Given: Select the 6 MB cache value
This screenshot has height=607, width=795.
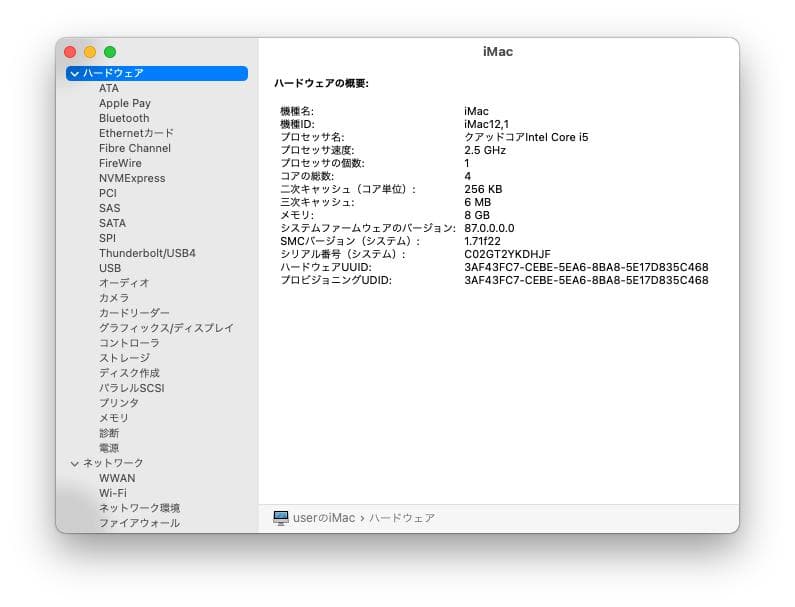Looking at the screenshot, I should 478,202.
